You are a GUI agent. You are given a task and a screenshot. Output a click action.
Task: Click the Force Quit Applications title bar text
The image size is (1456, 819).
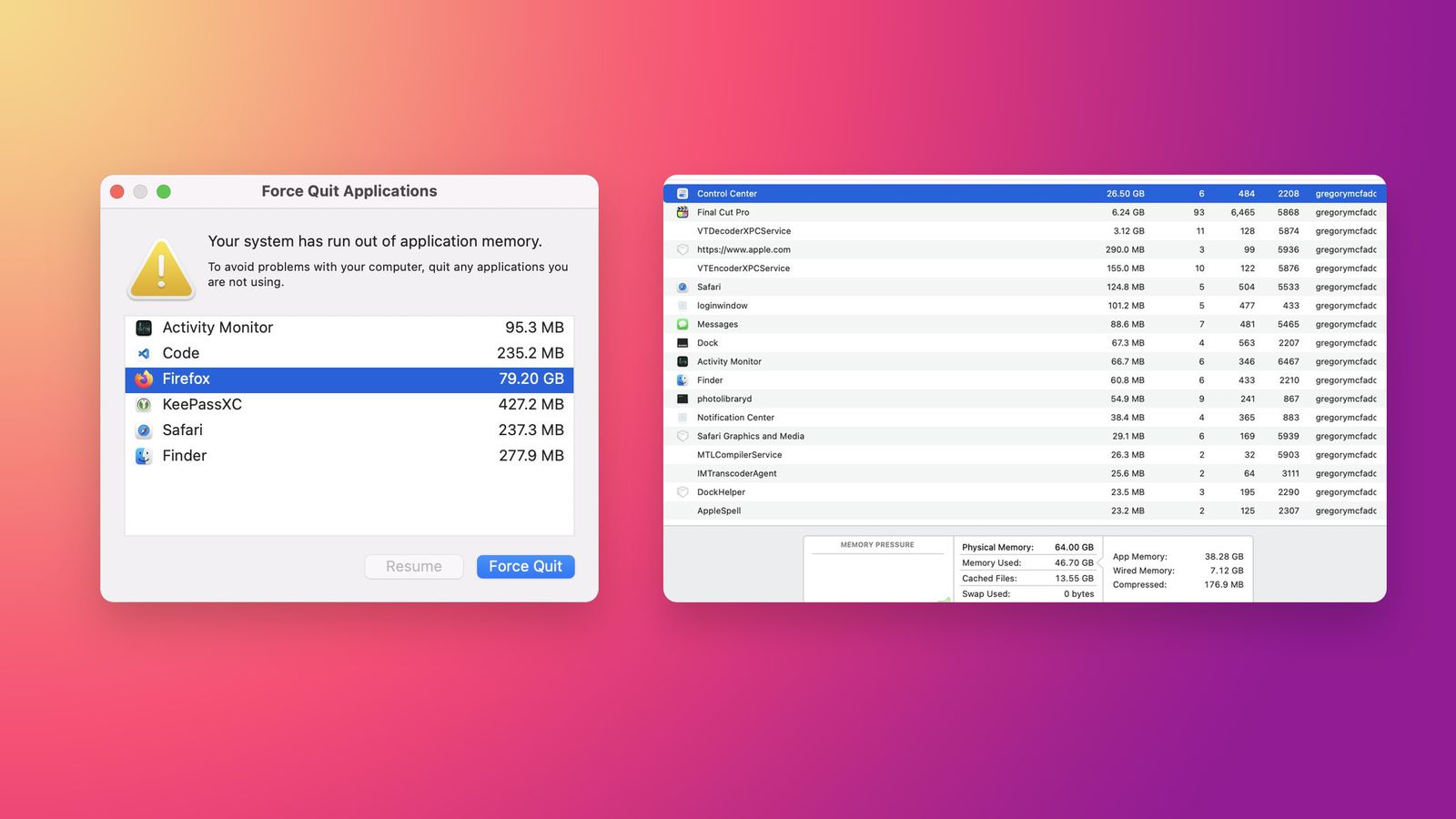click(x=349, y=191)
